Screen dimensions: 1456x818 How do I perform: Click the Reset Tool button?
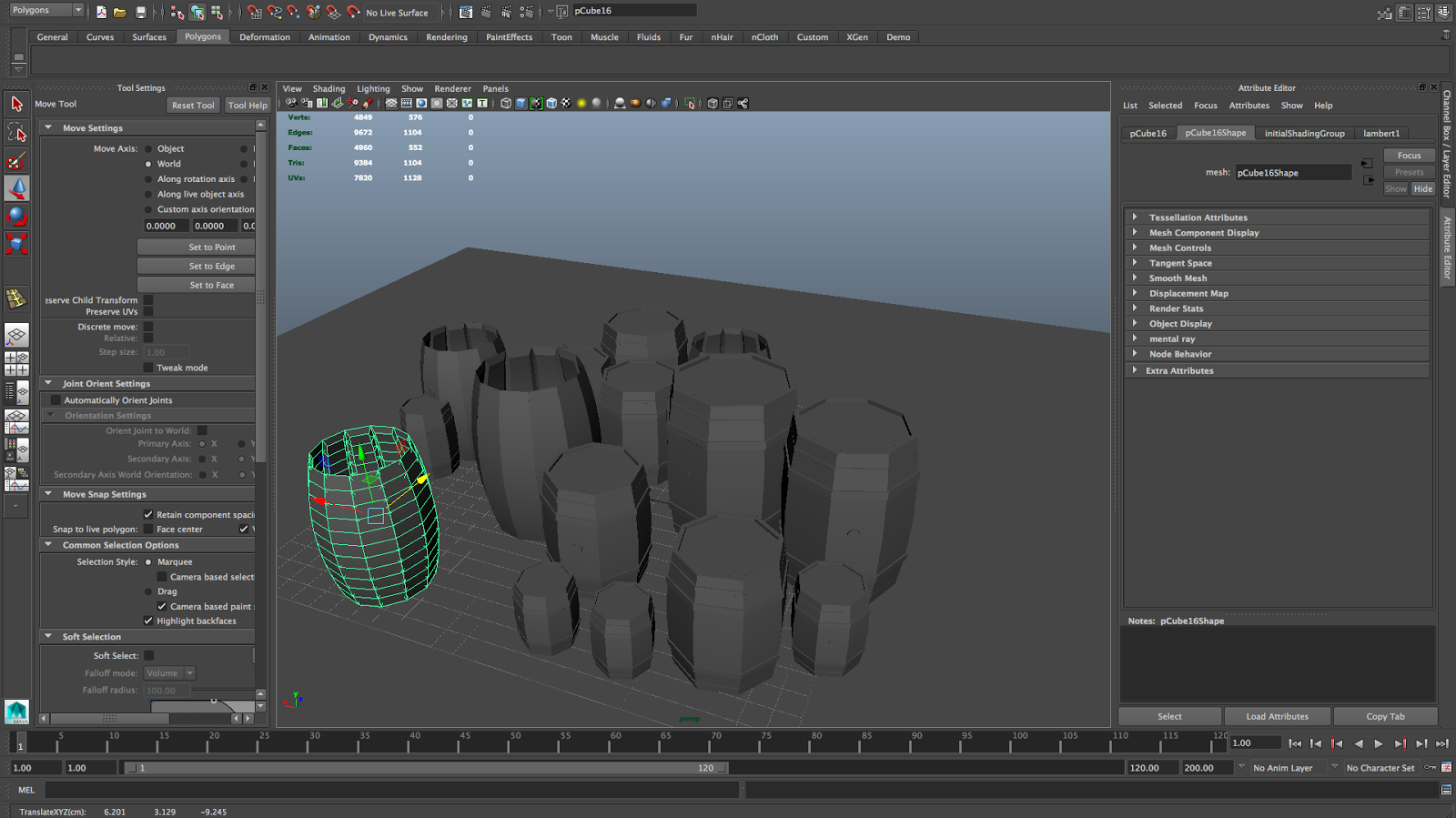[193, 106]
